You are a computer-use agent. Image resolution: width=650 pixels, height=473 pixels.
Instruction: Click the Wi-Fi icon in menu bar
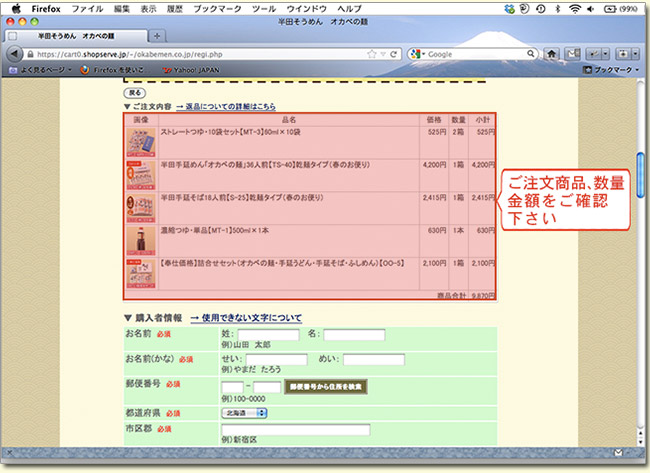tap(574, 7)
